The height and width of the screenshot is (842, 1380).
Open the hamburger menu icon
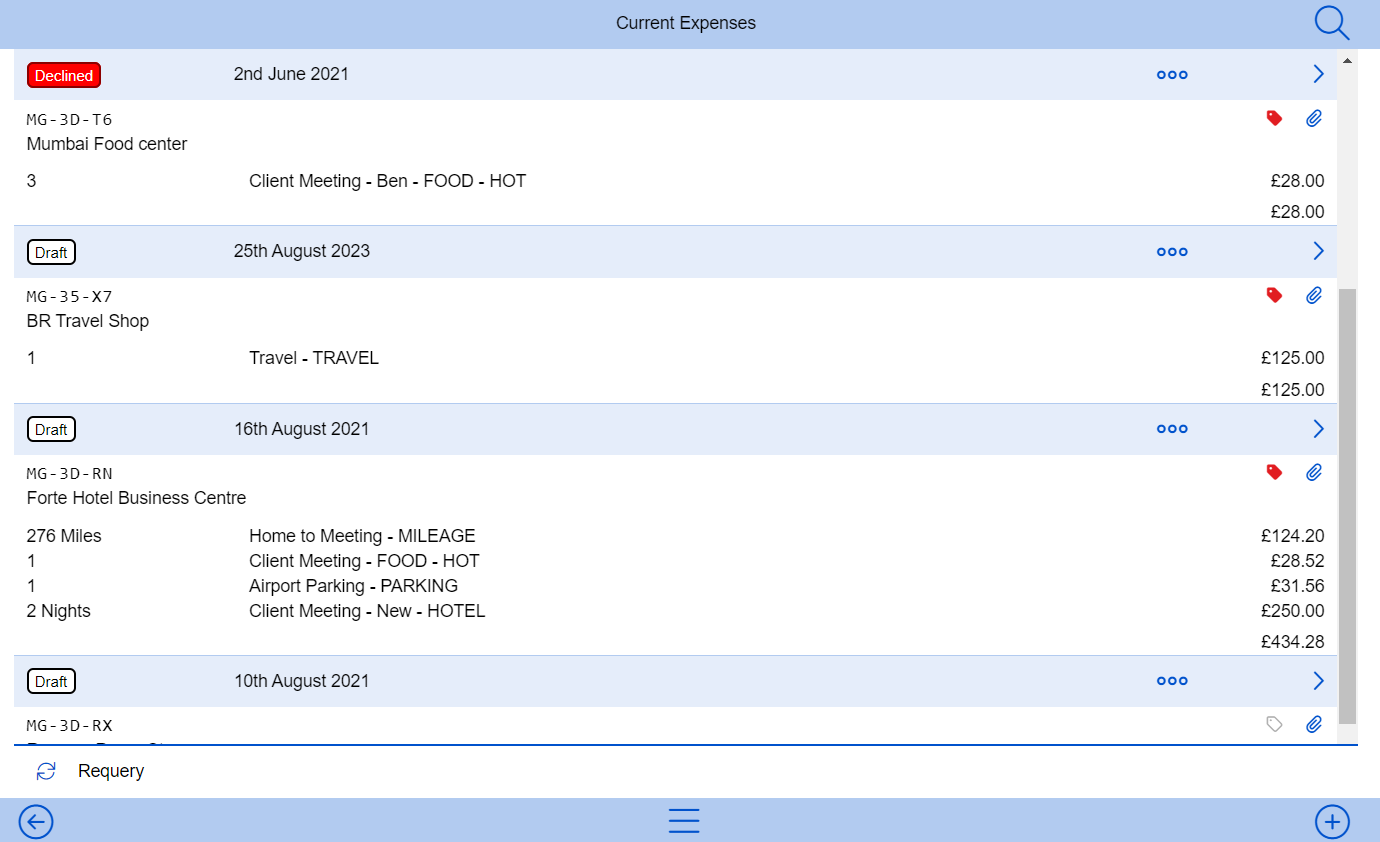tap(684, 821)
